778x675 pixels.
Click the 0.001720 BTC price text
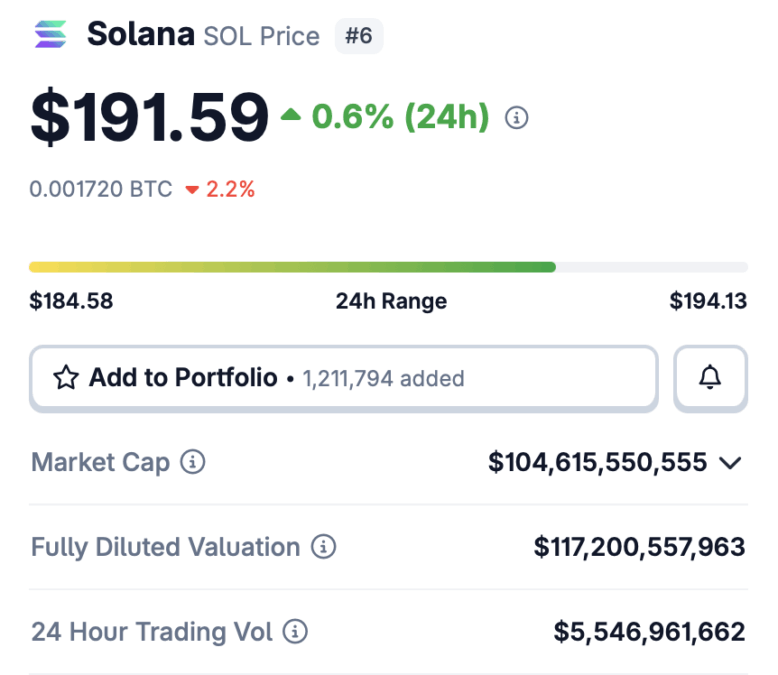pos(101,189)
